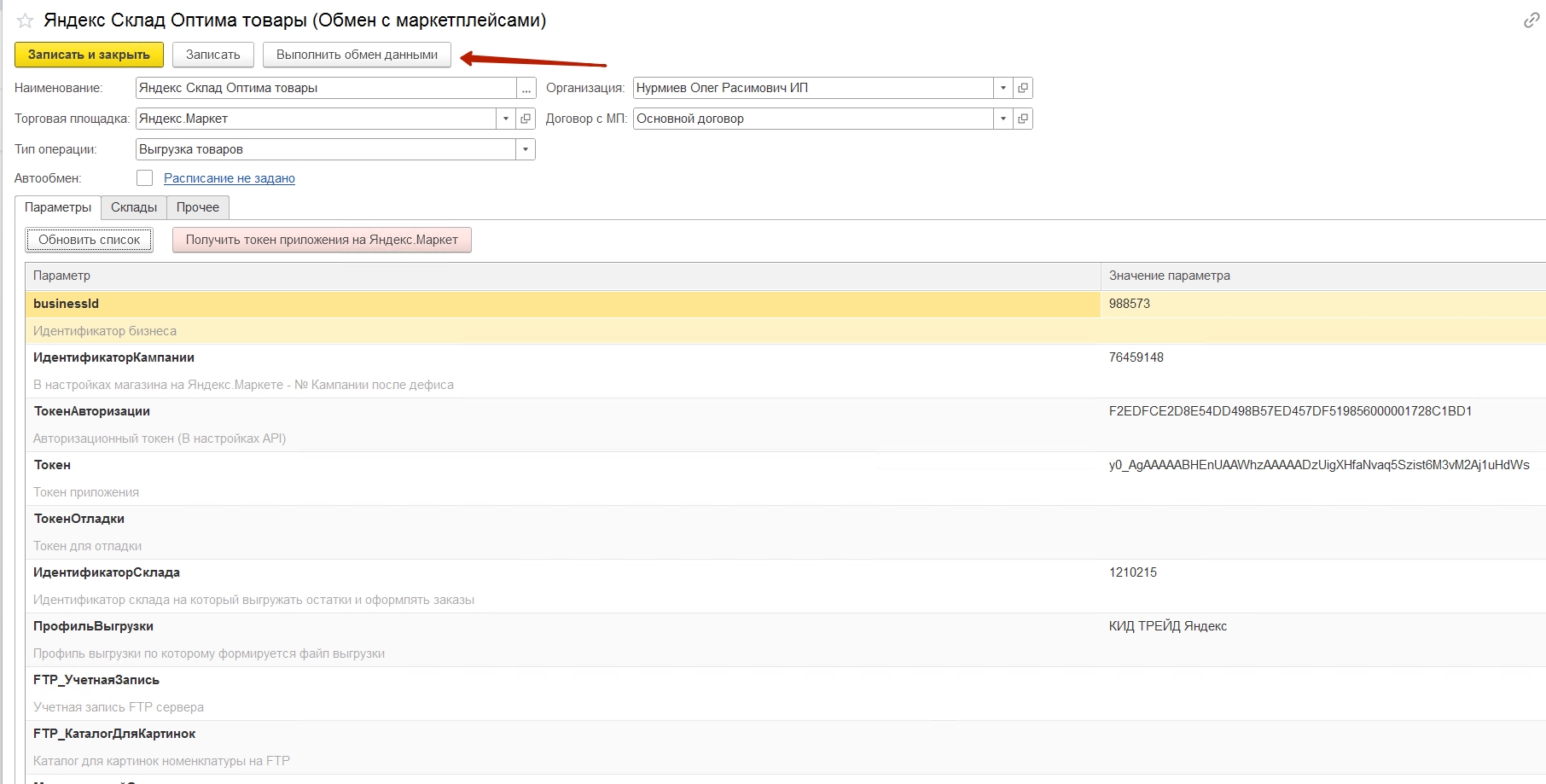Select the Параметры tab
The height and width of the screenshot is (784, 1546).
click(58, 207)
